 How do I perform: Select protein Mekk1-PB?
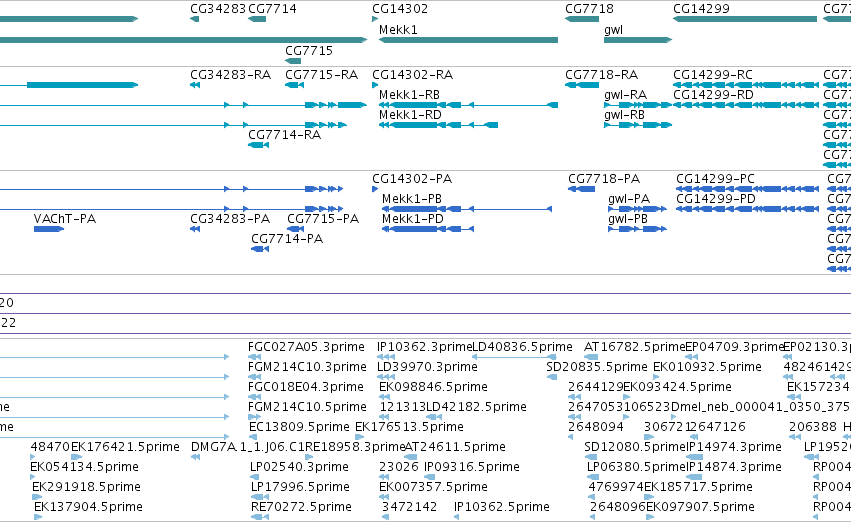412,199
